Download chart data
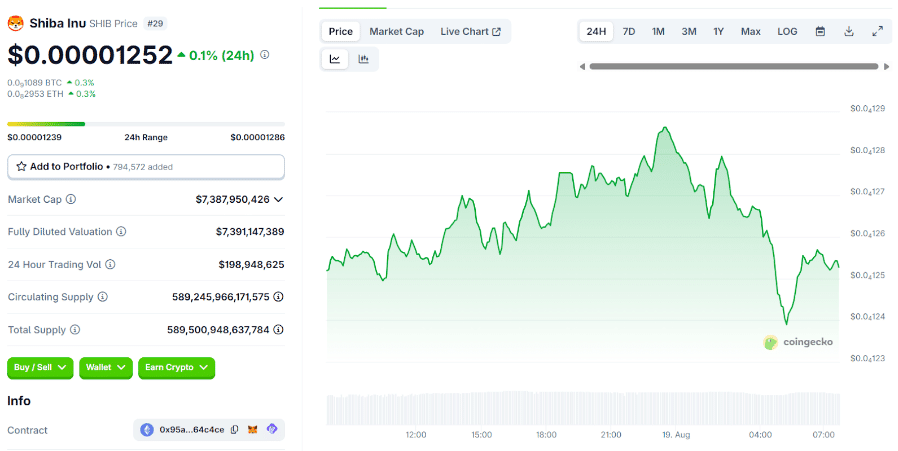The image size is (898, 451). point(849,32)
